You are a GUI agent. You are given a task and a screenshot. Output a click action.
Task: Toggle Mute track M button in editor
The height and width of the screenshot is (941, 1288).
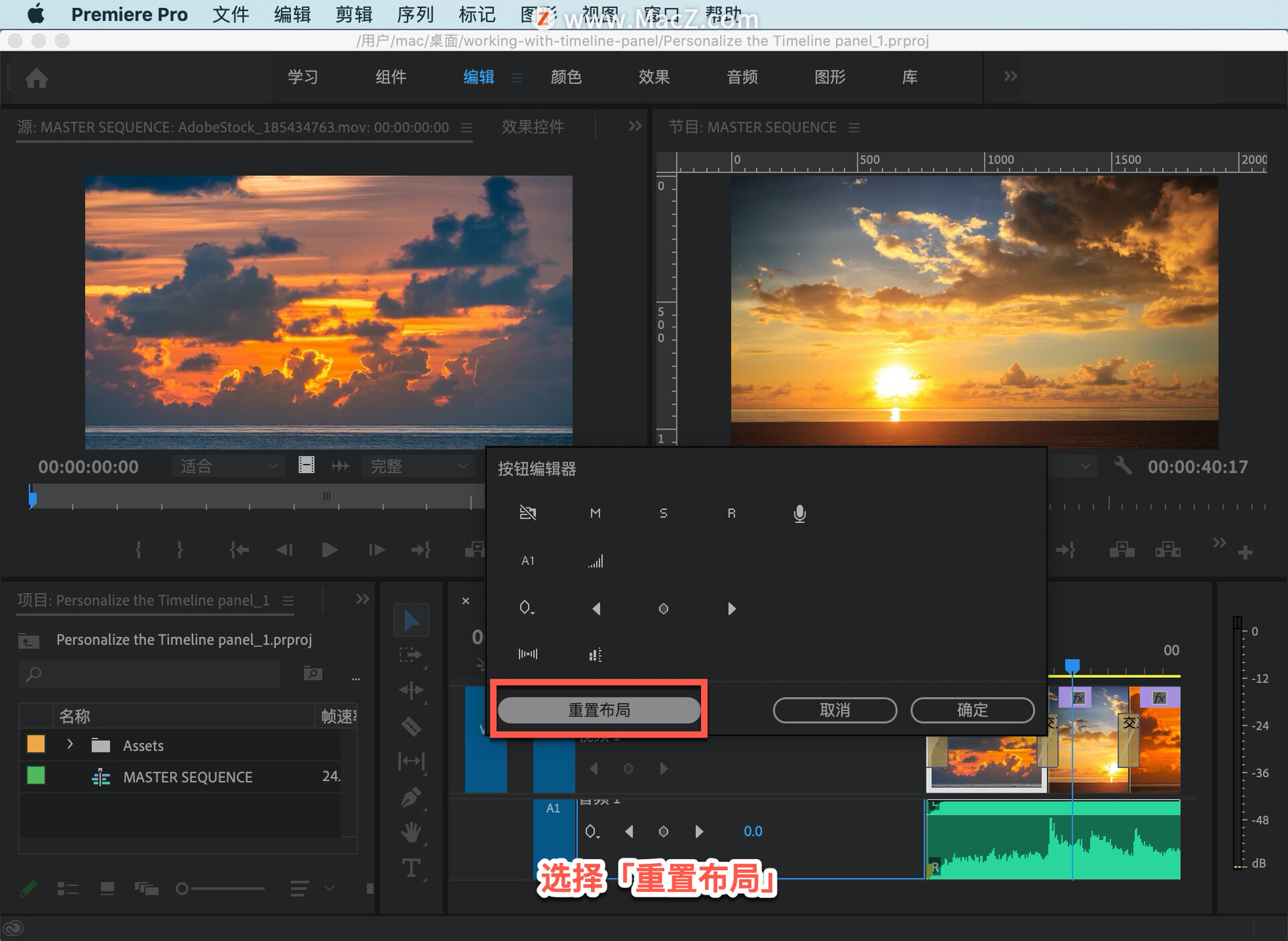[x=595, y=513]
